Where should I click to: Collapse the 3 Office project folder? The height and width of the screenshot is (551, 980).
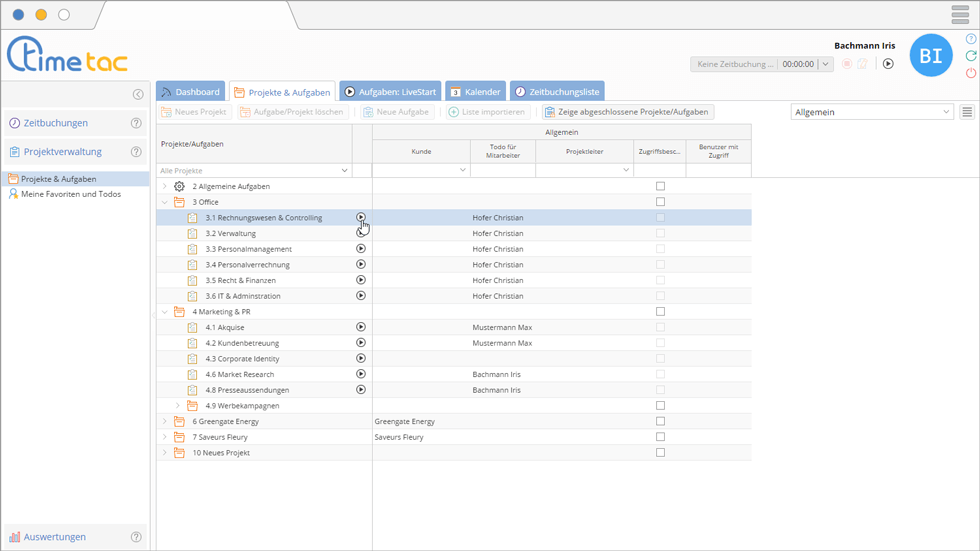point(165,202)
